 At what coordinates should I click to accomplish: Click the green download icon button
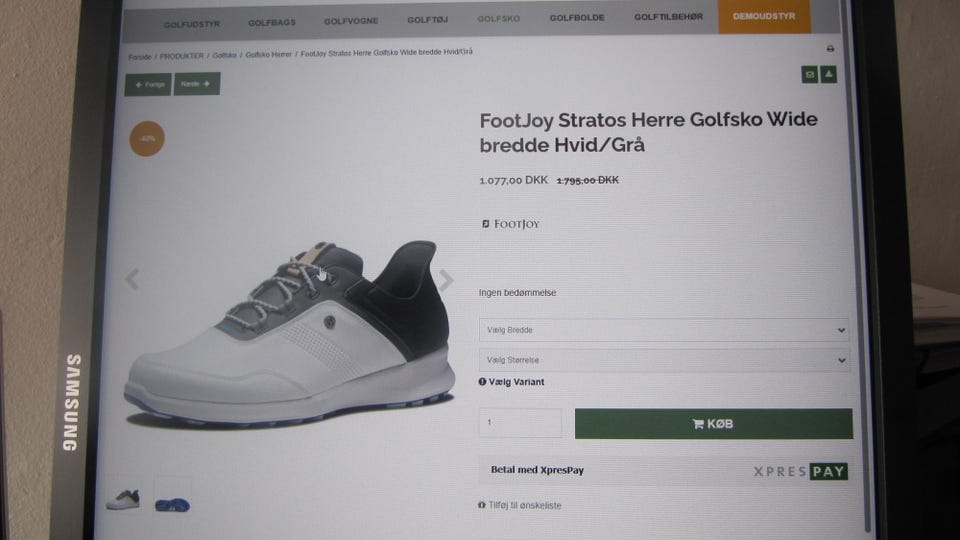(x=829, y=74)
